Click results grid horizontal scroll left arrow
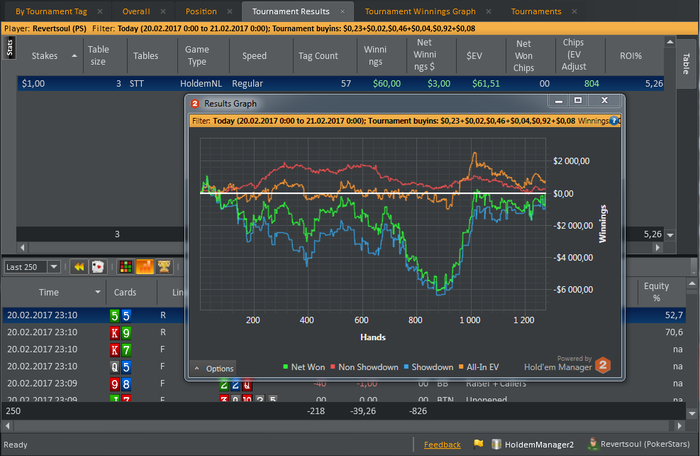The height and width of the screenshot is (456, 700). click(22, 247)
